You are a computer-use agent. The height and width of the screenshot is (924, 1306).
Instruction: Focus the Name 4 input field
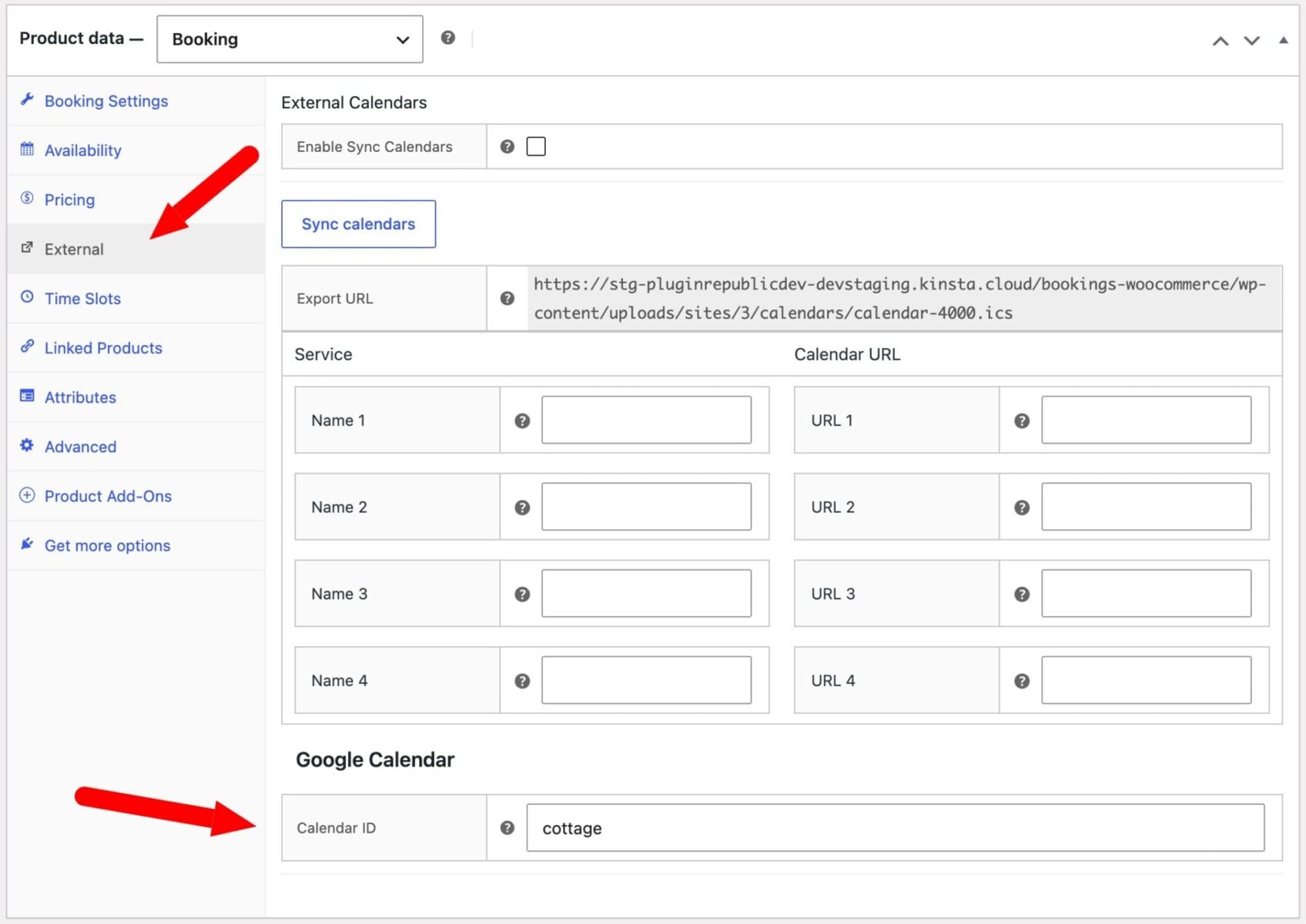click(x=646, y=680)
